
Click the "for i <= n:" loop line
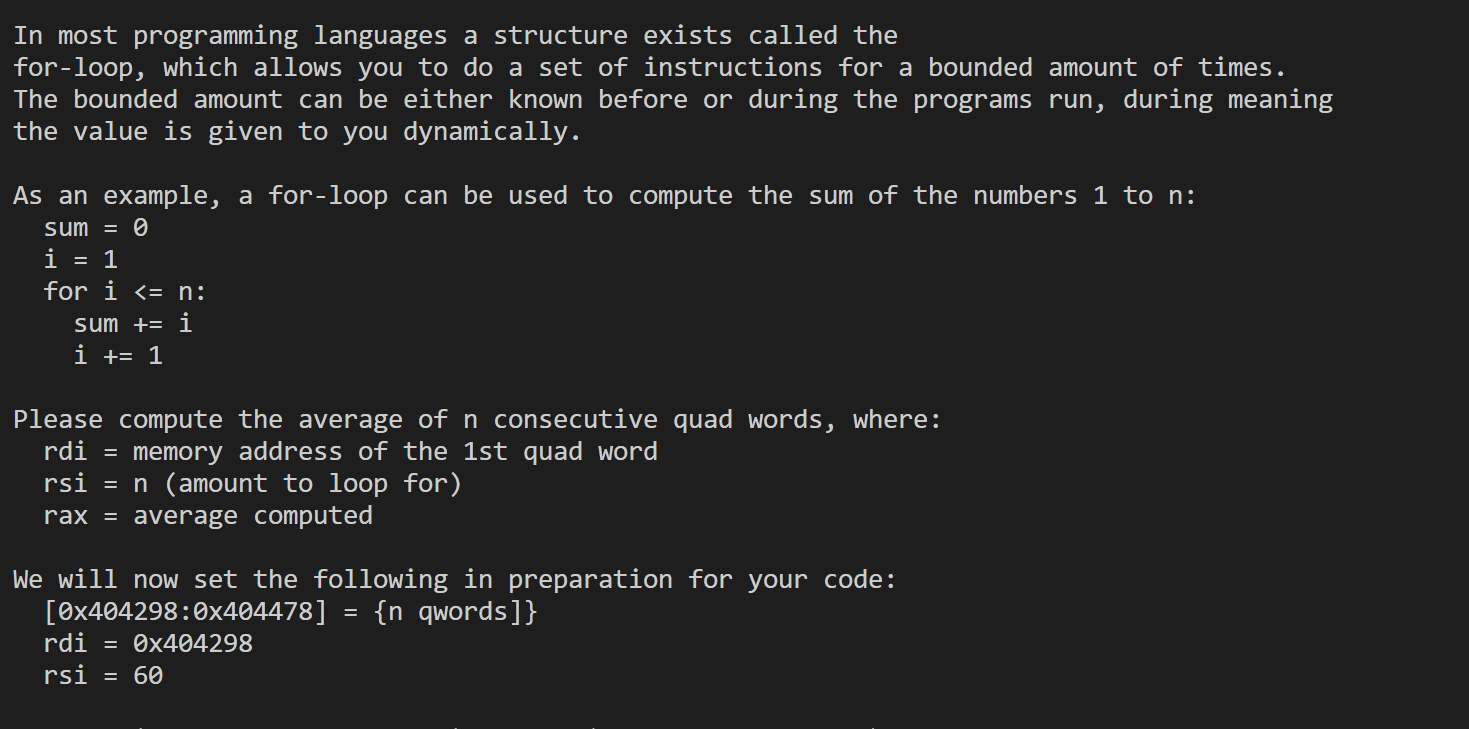click(x=125, y=292)
